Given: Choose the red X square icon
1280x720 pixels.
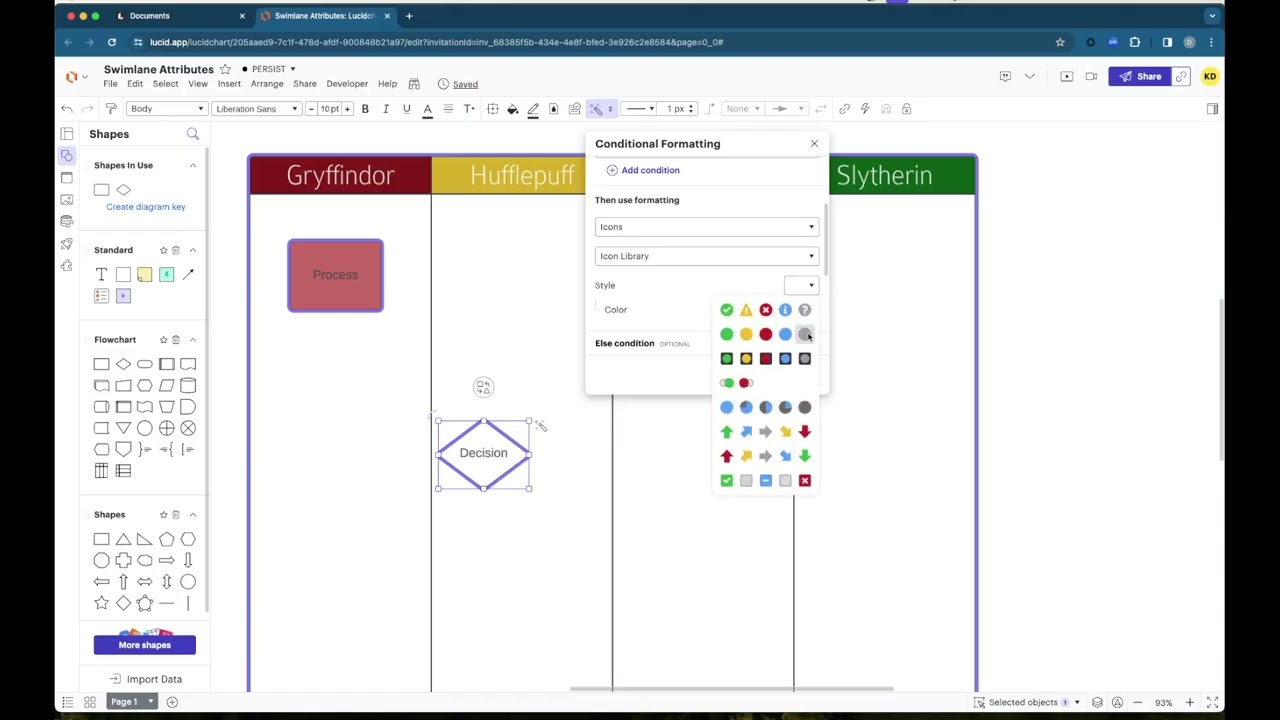Looking at the screenshot, I should point(805,481).
